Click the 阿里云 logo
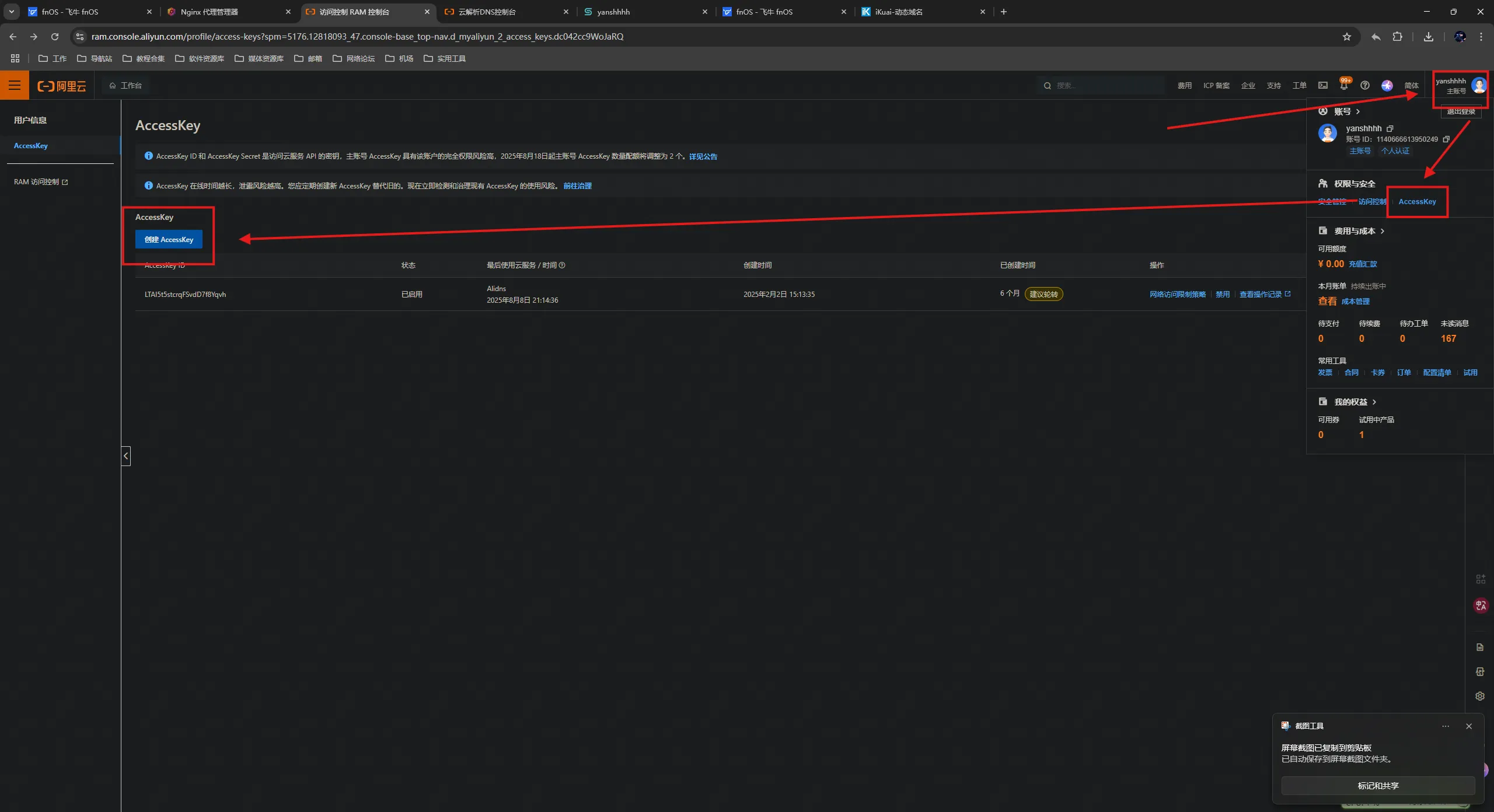1494x812 pixels. [62, 86]
